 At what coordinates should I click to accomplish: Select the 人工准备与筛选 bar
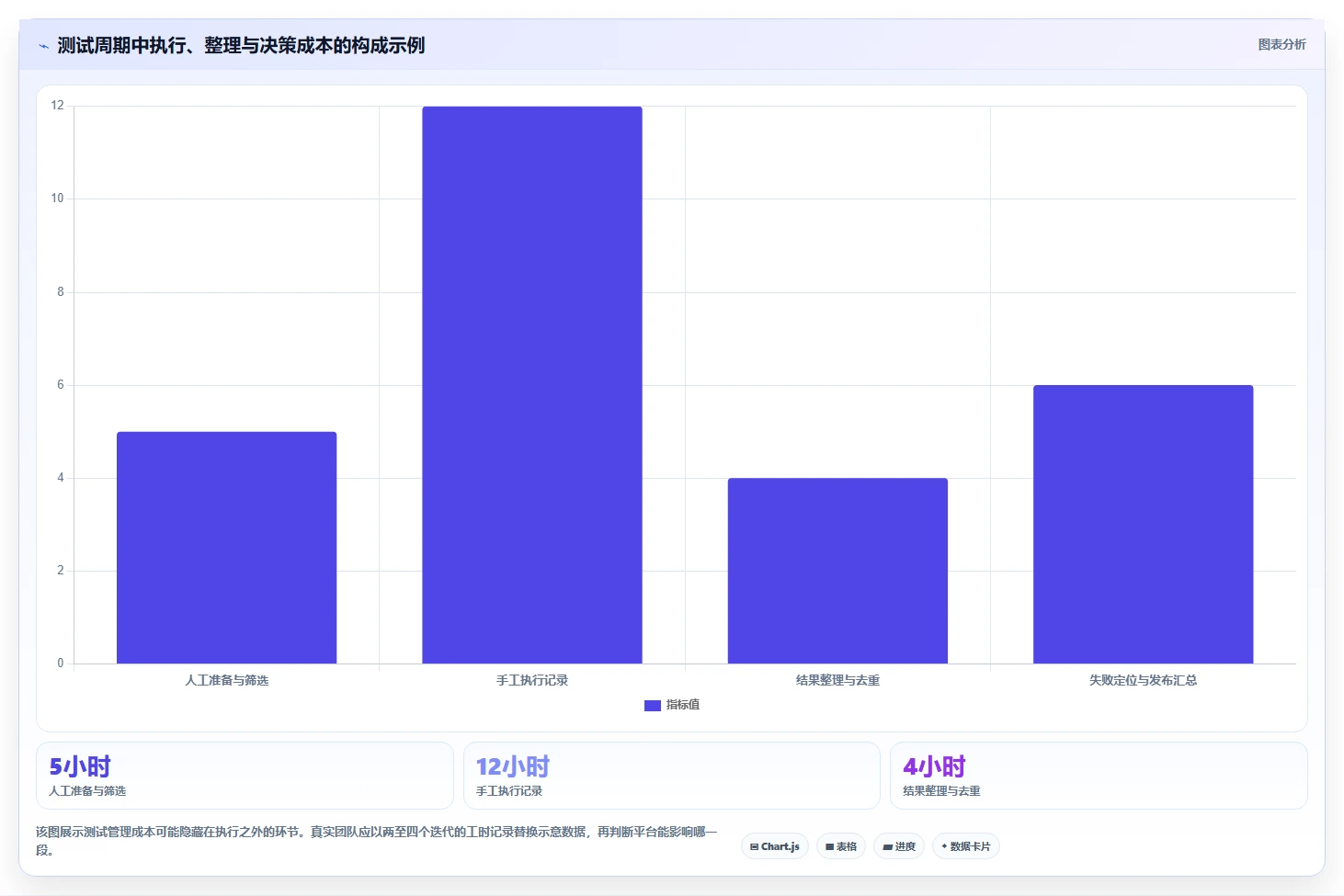(226, 548)
